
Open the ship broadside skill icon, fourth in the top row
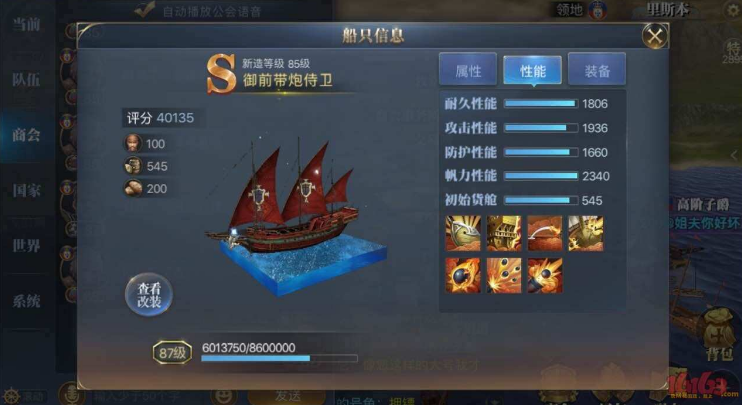(x=586, y=233)
